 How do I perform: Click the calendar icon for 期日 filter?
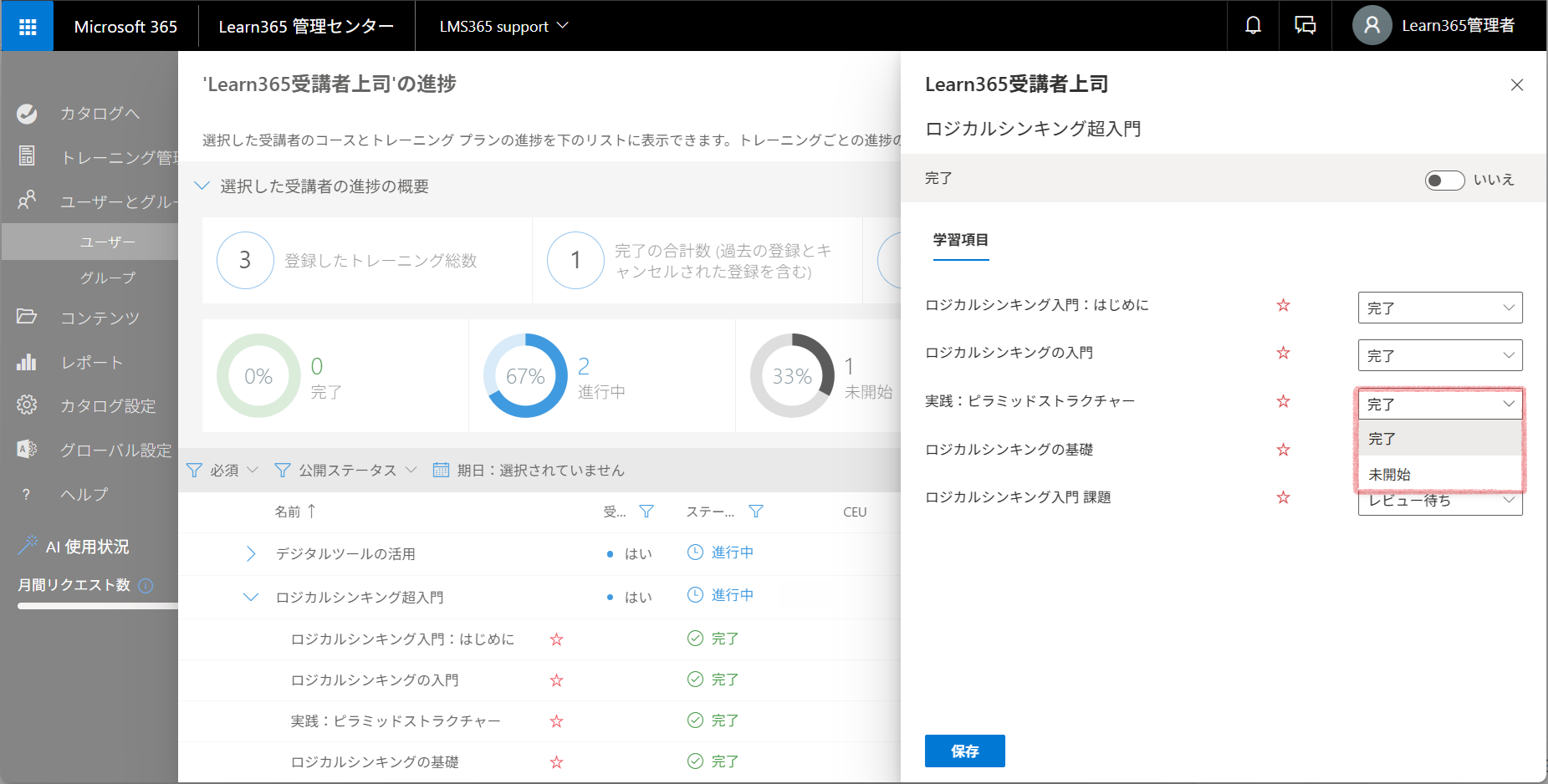[x=441, y=470]
